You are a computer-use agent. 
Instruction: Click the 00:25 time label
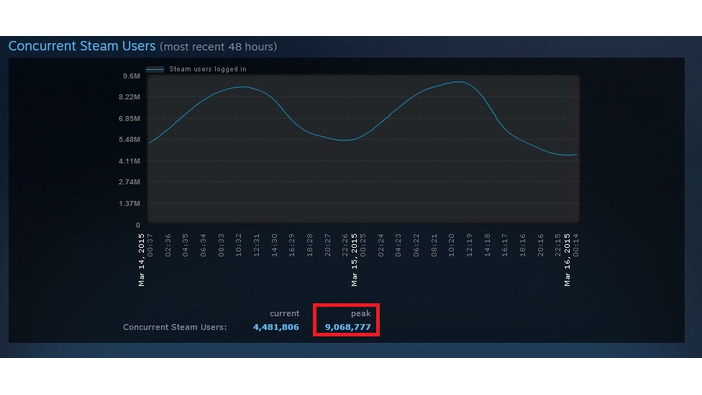tap(363, 245)
